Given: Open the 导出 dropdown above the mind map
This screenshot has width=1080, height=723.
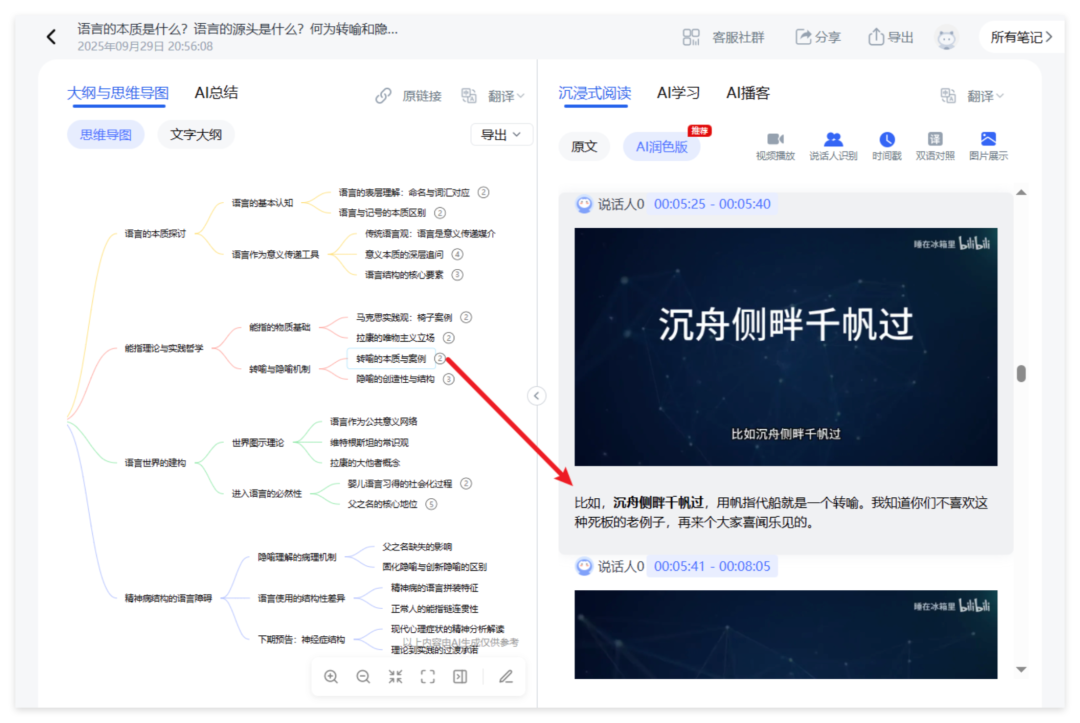Looking at the screenshot, I should pos(501,135).
